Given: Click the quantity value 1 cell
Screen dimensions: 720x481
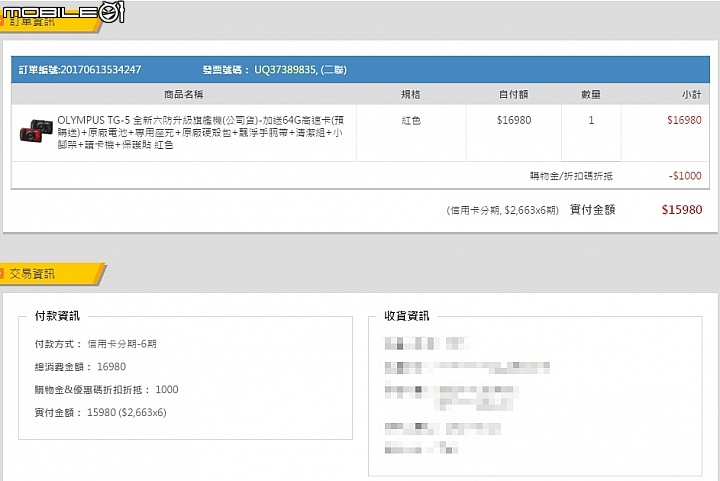Looking at the screenshot, I should point(591,120).
